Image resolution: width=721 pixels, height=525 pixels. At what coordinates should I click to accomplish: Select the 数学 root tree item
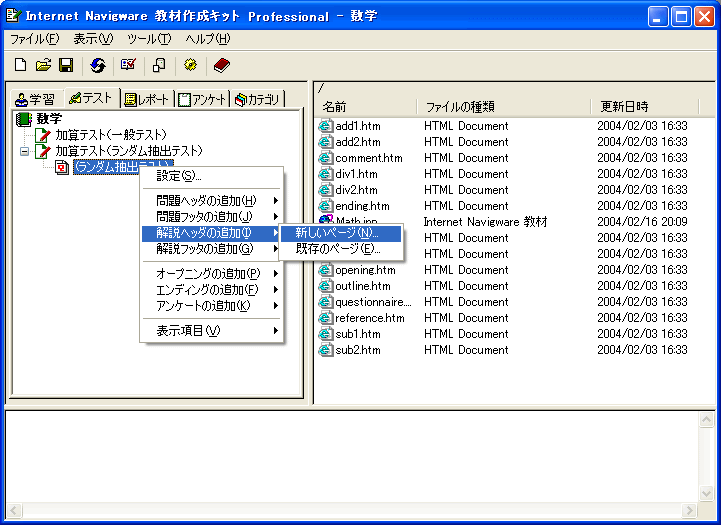click(x=49, y=119)
